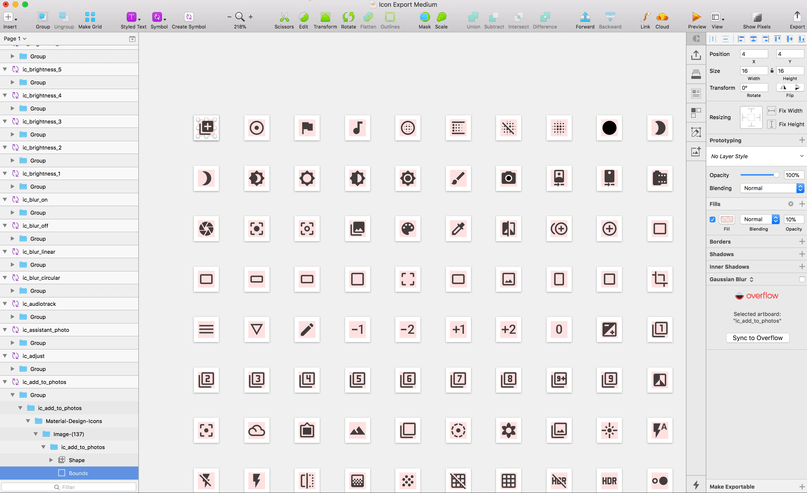Collapse the ic_blur_on artboard in layers
The height and width of the screenshot is (493, 807).
(x=5, y=200)
